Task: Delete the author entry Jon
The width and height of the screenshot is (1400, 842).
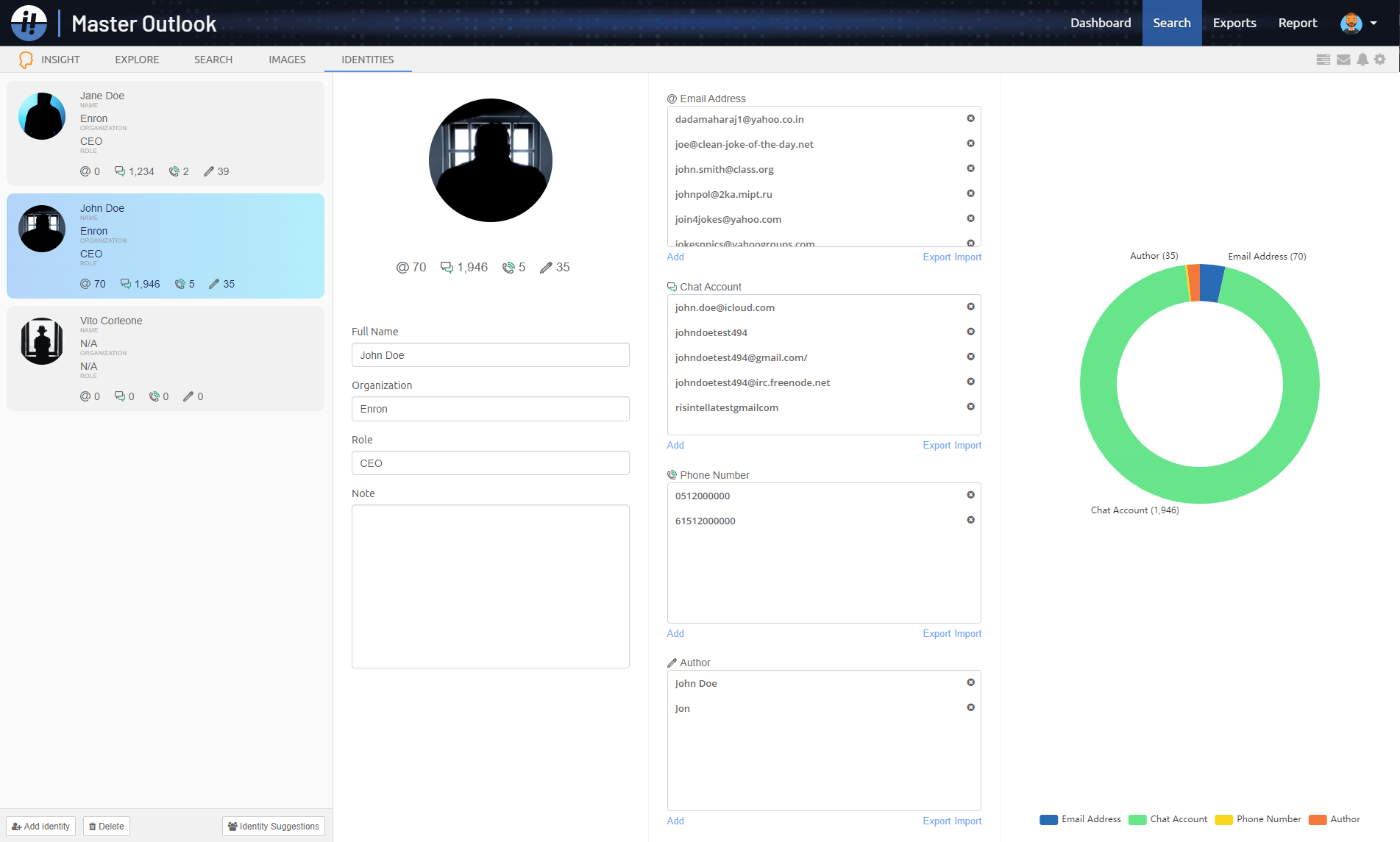Action: point(970,707)
